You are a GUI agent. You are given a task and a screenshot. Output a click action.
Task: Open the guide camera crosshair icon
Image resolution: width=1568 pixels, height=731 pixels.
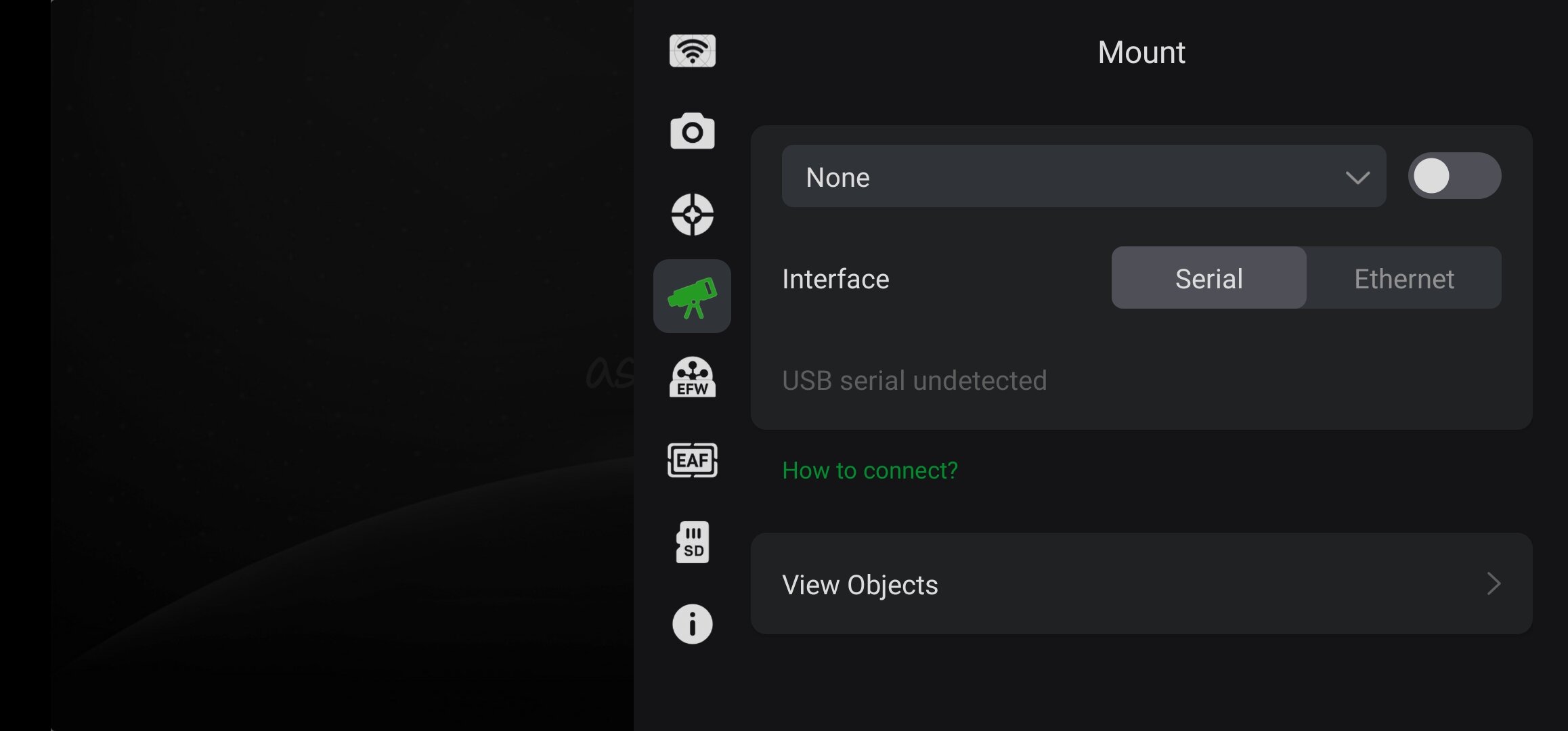point(692,215)
